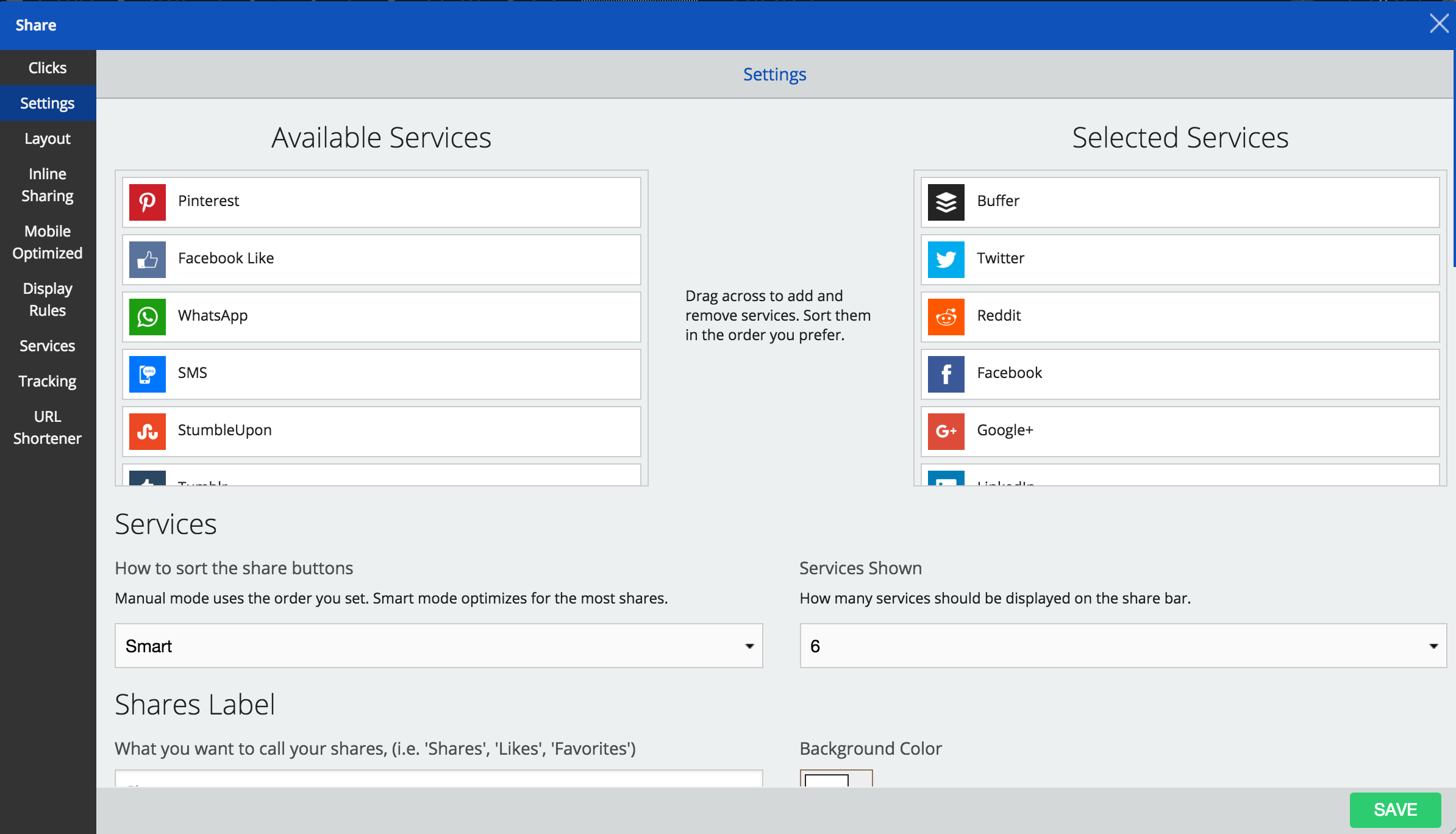The width and height of the screenshot is (1456, 834).
Task: Open URL Shortener in the sidebar
Action: pyautogui.click(x=48, y=427)
